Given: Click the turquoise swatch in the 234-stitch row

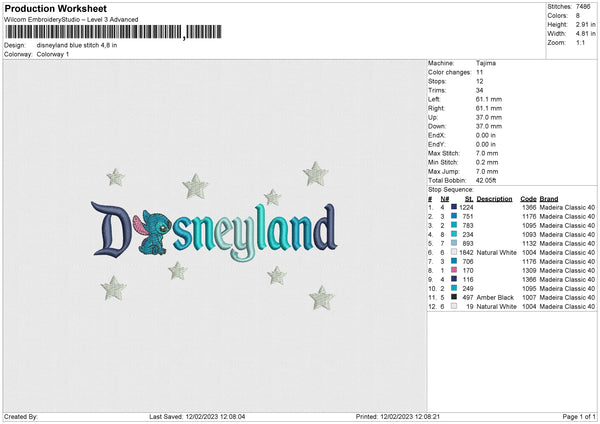Looking at the screenshot, I should tap(454, 234).
